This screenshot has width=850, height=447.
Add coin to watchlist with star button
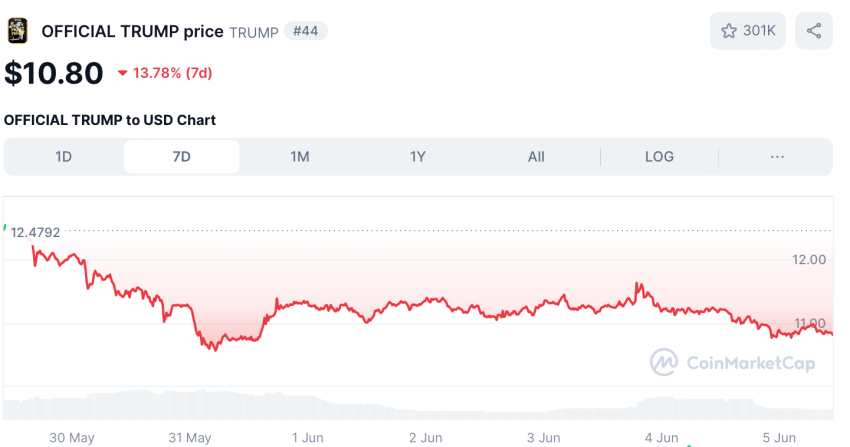click(748, 31)
